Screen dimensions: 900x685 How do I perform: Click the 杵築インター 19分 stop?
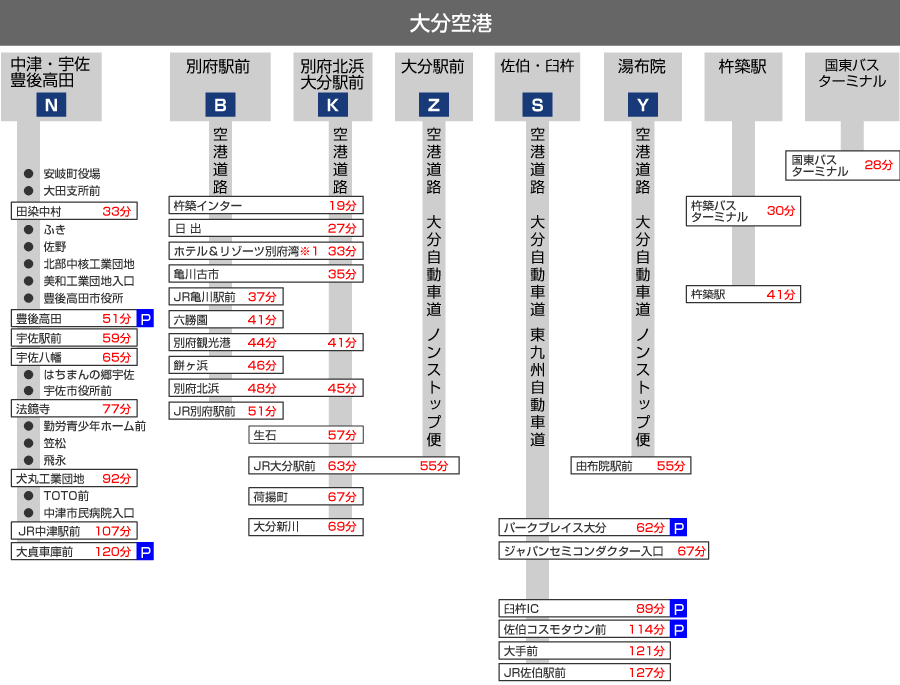point(266,206)
